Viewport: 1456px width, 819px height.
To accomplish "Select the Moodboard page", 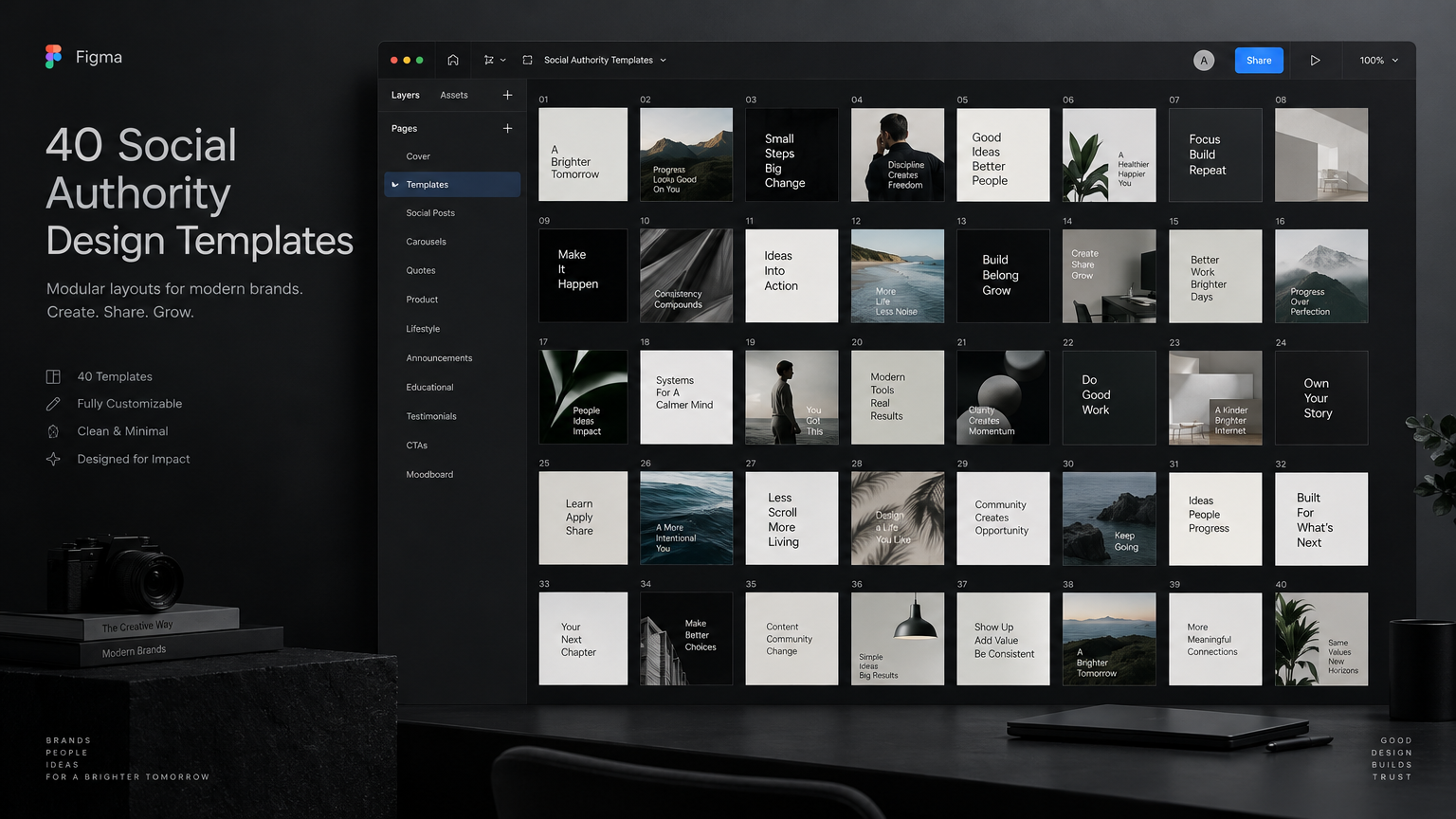I will pos(429,474).
